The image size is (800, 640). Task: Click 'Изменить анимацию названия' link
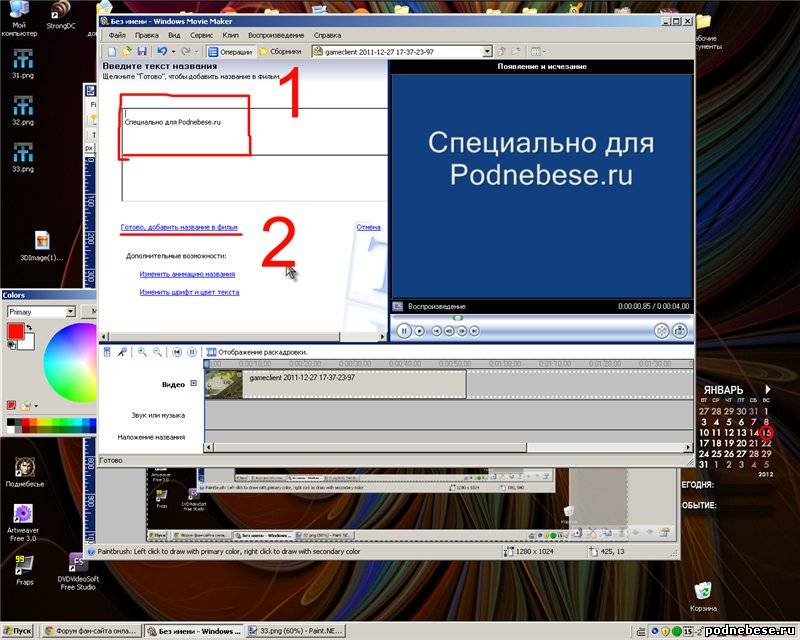(187, 274)
